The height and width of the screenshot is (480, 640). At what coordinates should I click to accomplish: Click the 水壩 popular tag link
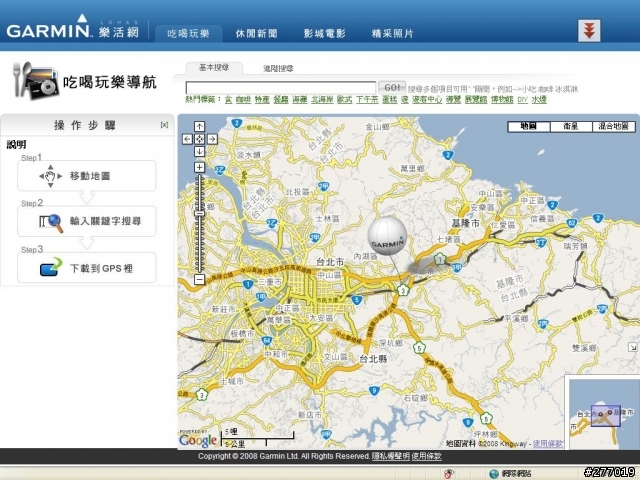tap(539, 99)
